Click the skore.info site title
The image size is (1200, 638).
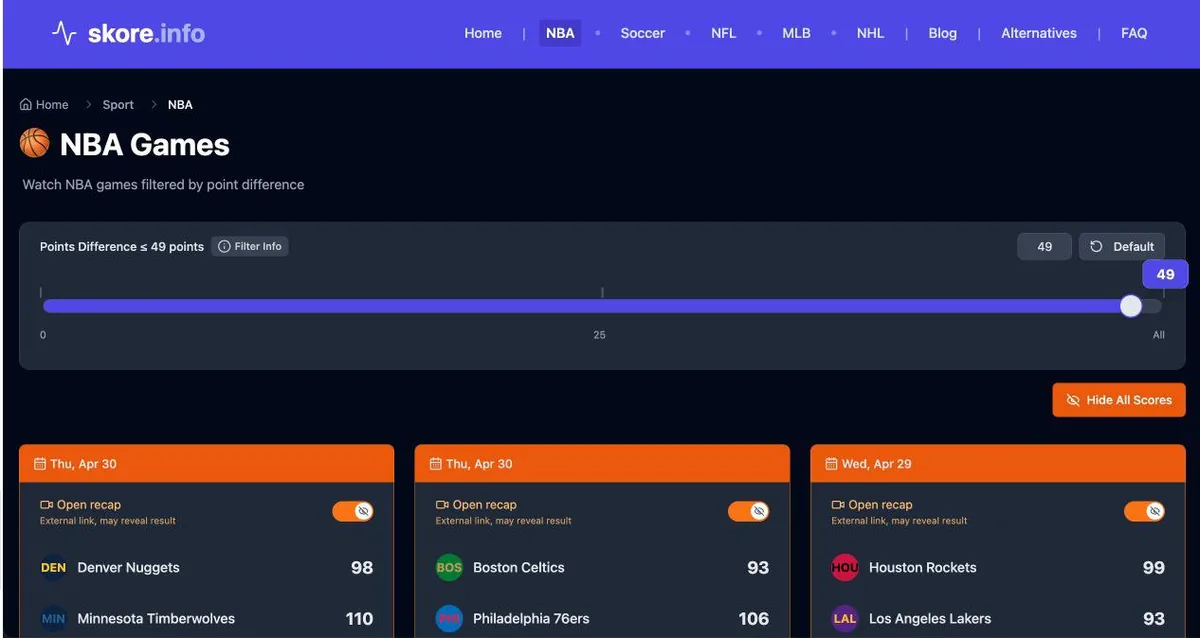(146, 33)
